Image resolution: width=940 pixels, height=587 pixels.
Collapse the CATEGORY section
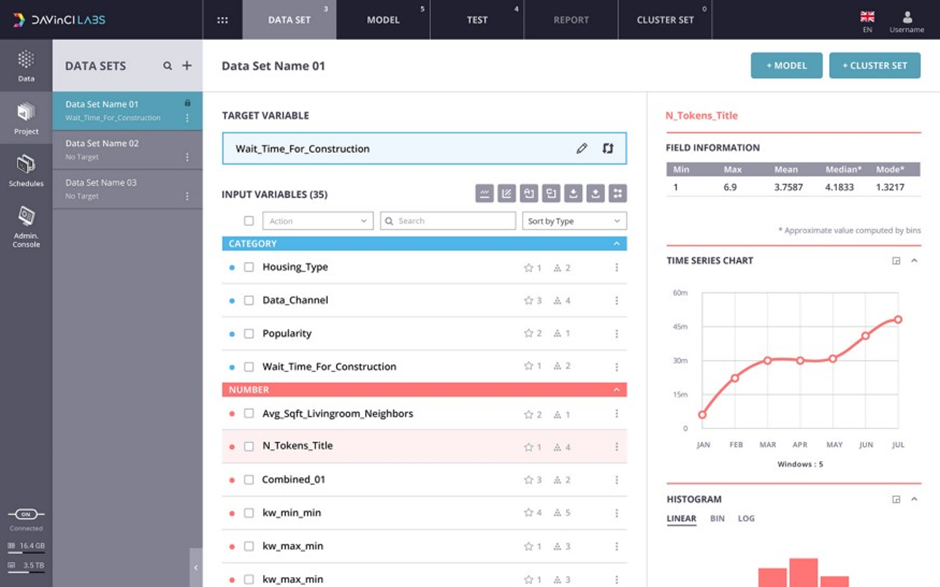[616, 243]
